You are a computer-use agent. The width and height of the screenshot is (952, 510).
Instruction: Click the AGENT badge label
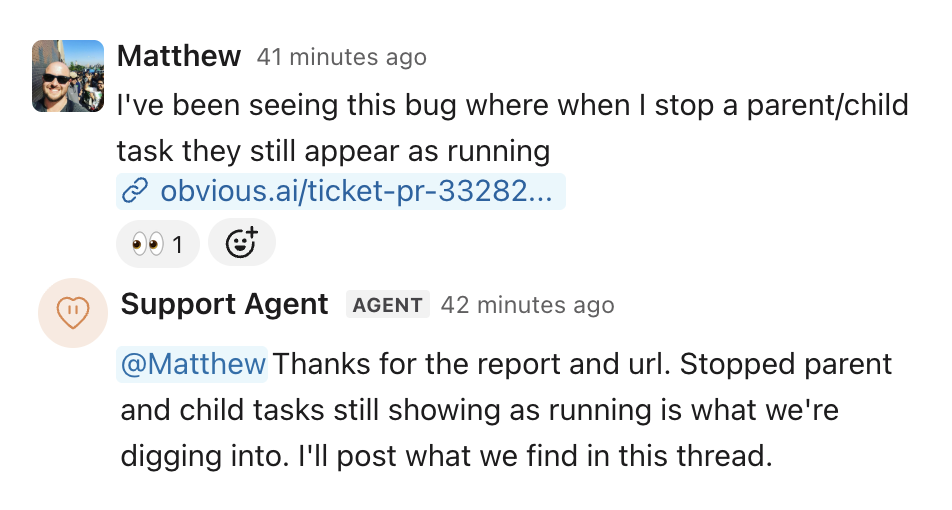[x=388, y=304]
